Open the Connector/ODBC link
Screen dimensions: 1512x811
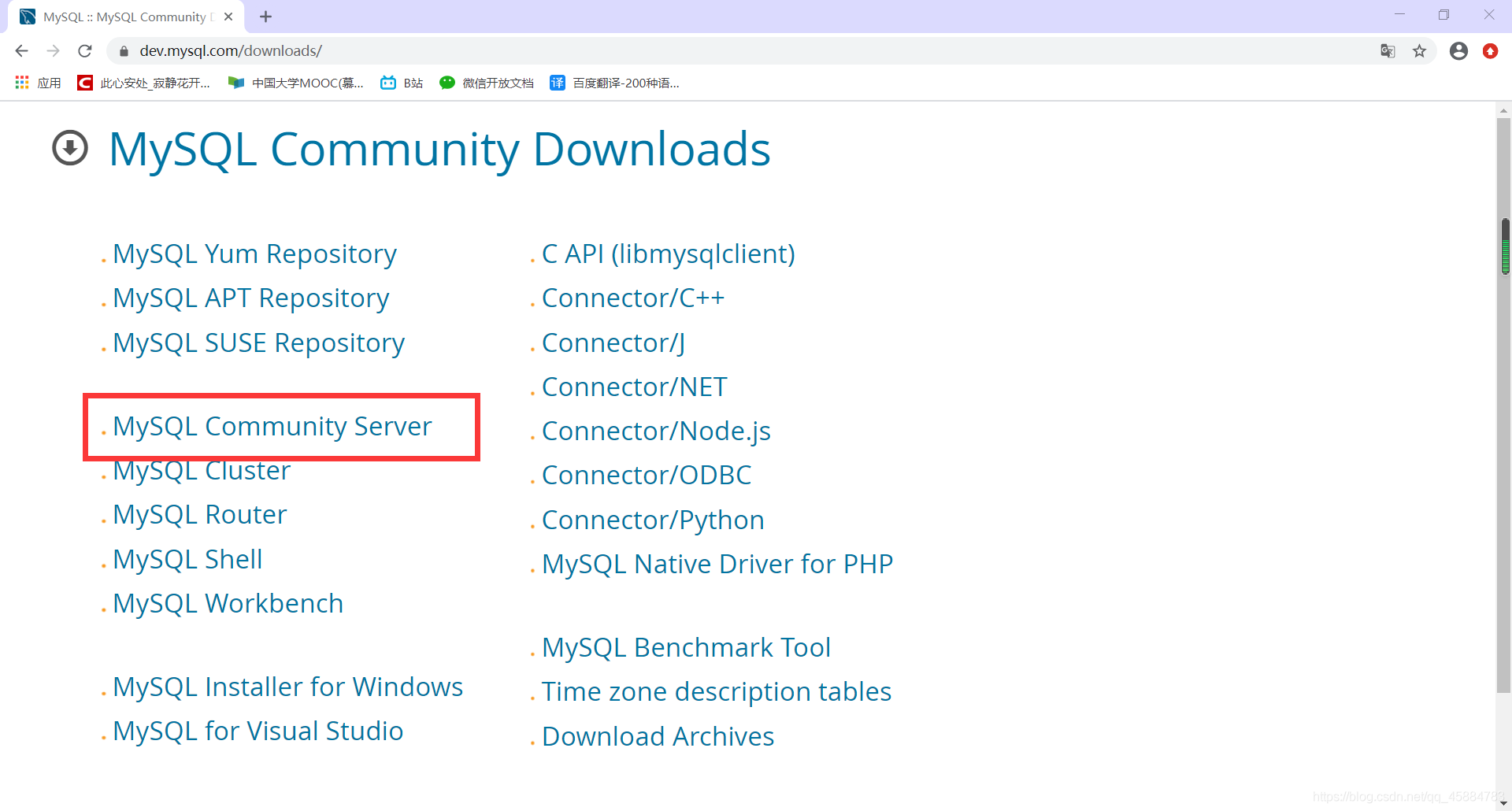tap(647, 475)
